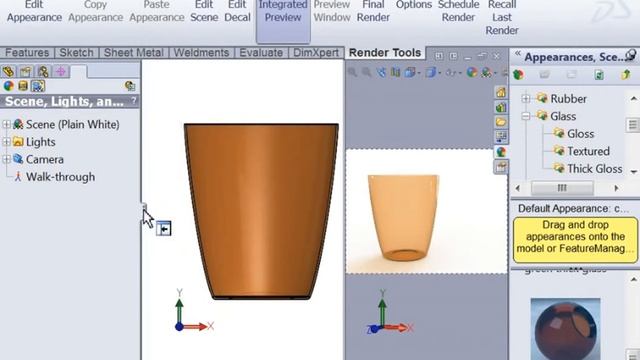Open File Explorer task pane tab
640x360 pixels.
501,122
